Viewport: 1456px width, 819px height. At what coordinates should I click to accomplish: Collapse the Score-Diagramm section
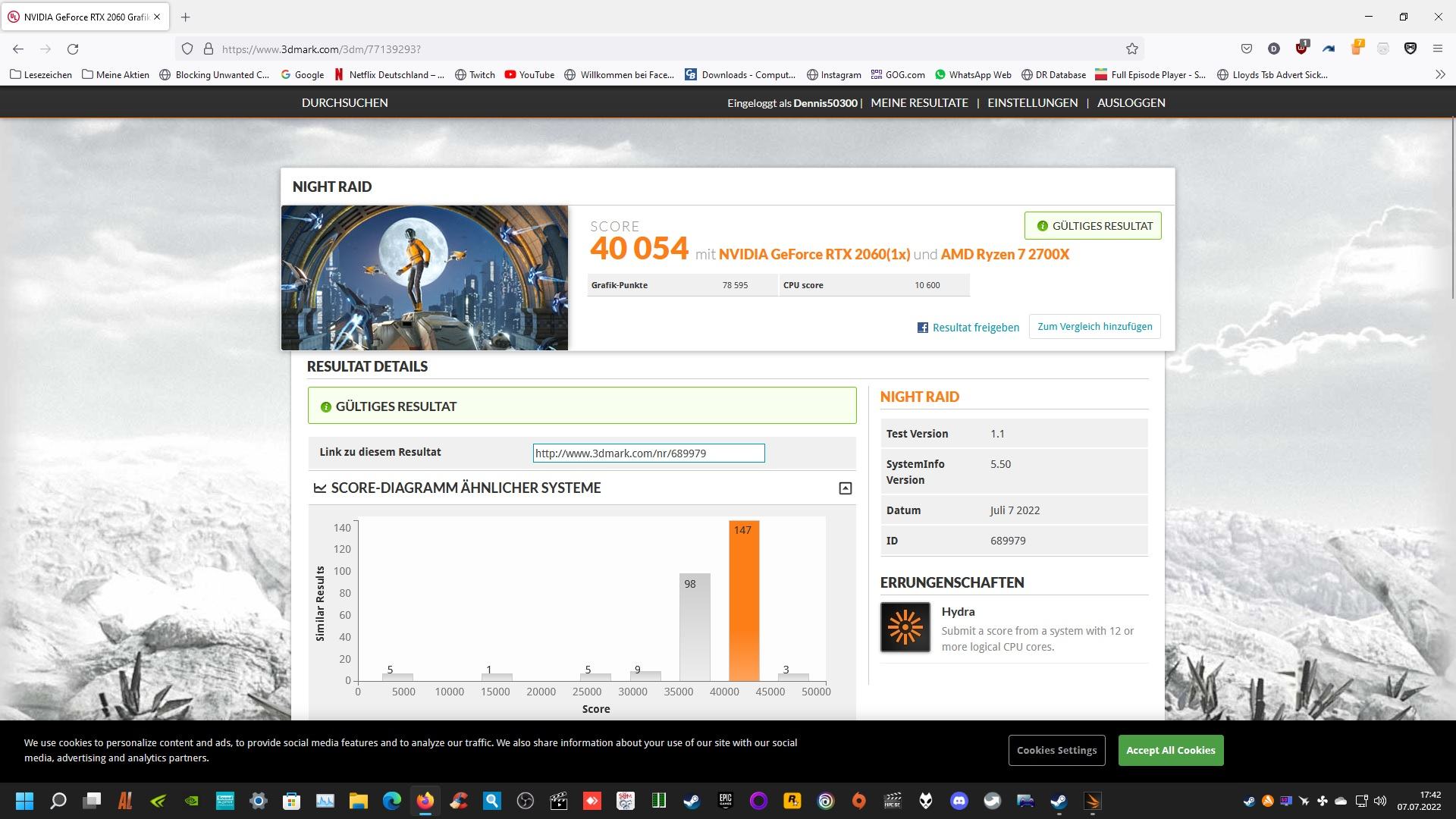click(845, 488)
